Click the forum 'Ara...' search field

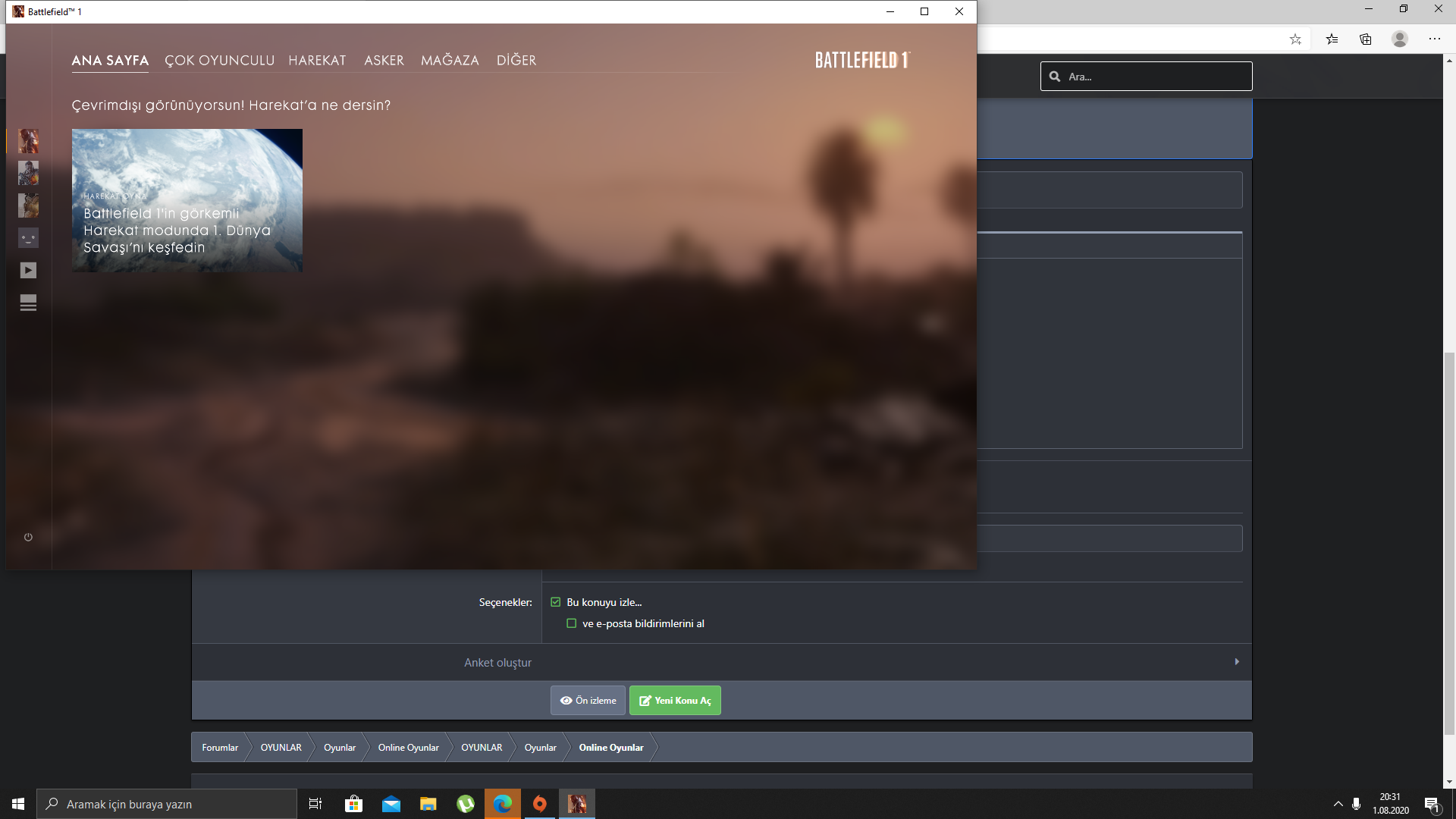[1147, 77]
